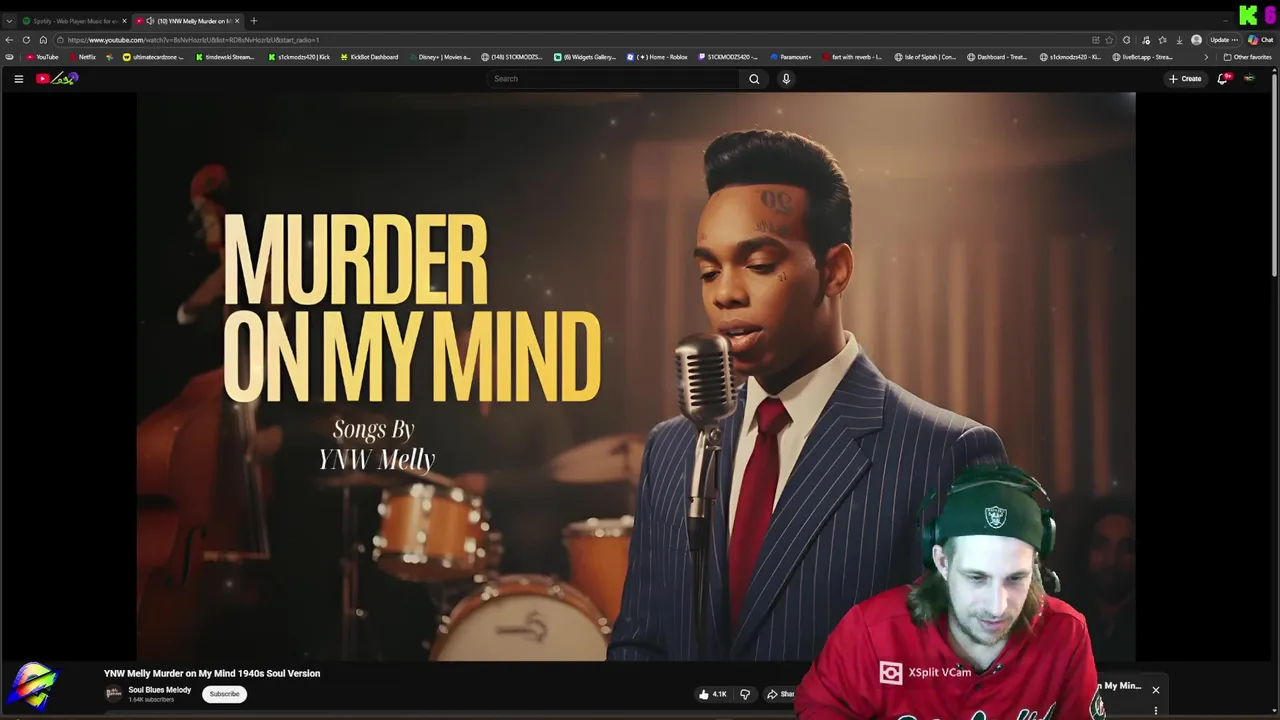This screenshot has width=1280, height=720.
Task: Open the downloads arrow icon
Action: (x=1179, y=40)
